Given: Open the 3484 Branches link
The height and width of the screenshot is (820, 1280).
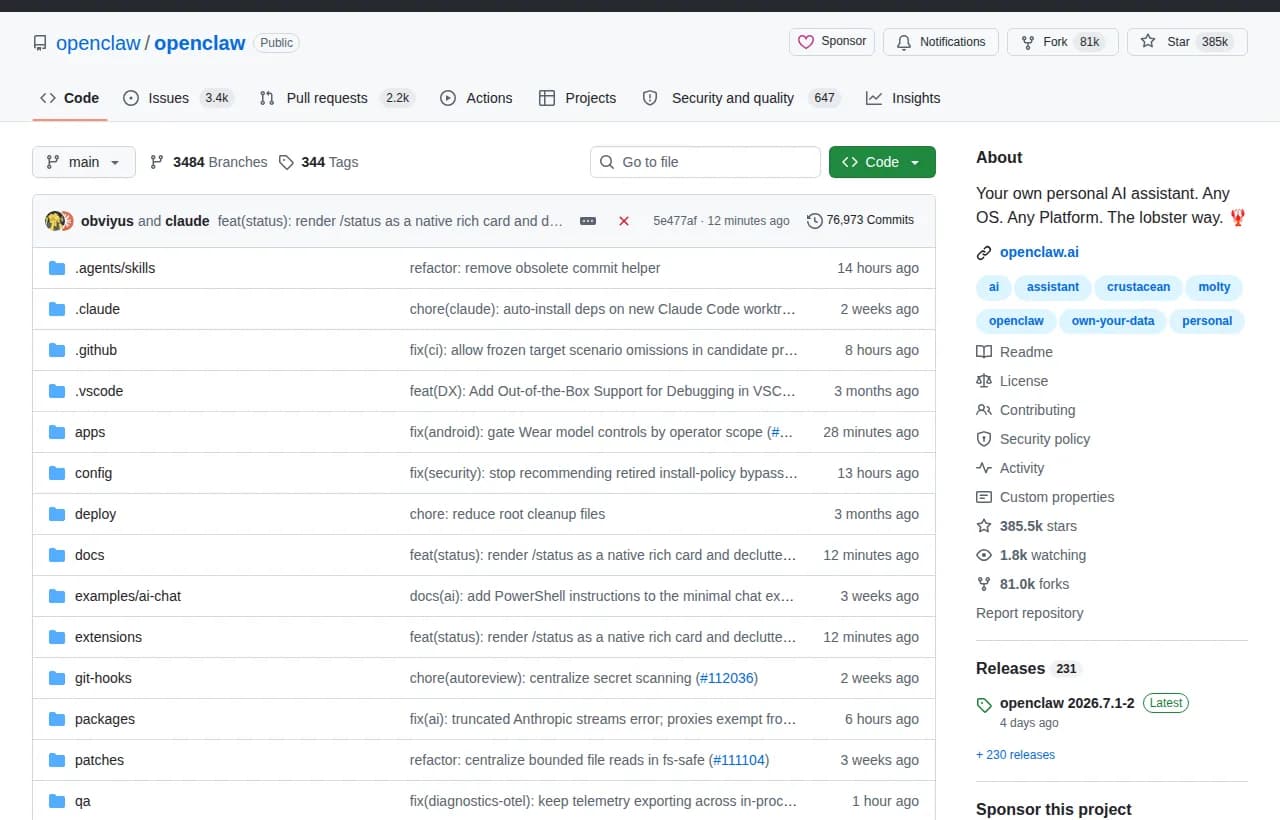Looking at the screenshot, I should [x=209, y=162].
